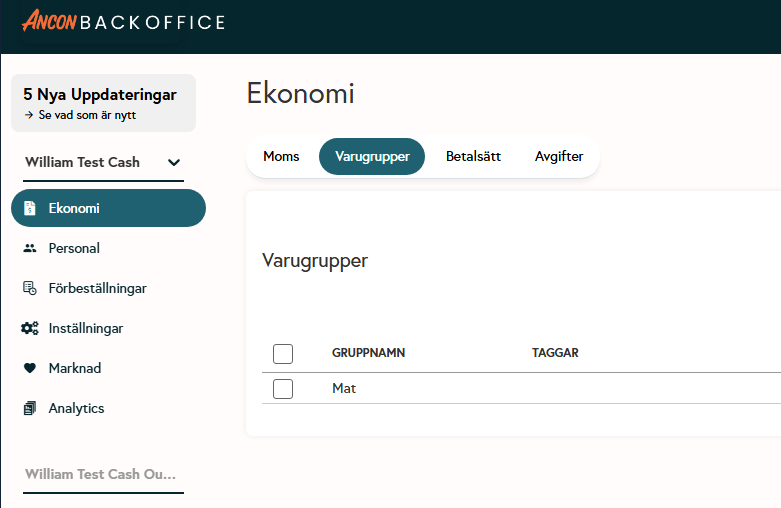Select the Förbeställningar preorder icon
This screenshot has width=781, height=508.
(x=30, y=288)
